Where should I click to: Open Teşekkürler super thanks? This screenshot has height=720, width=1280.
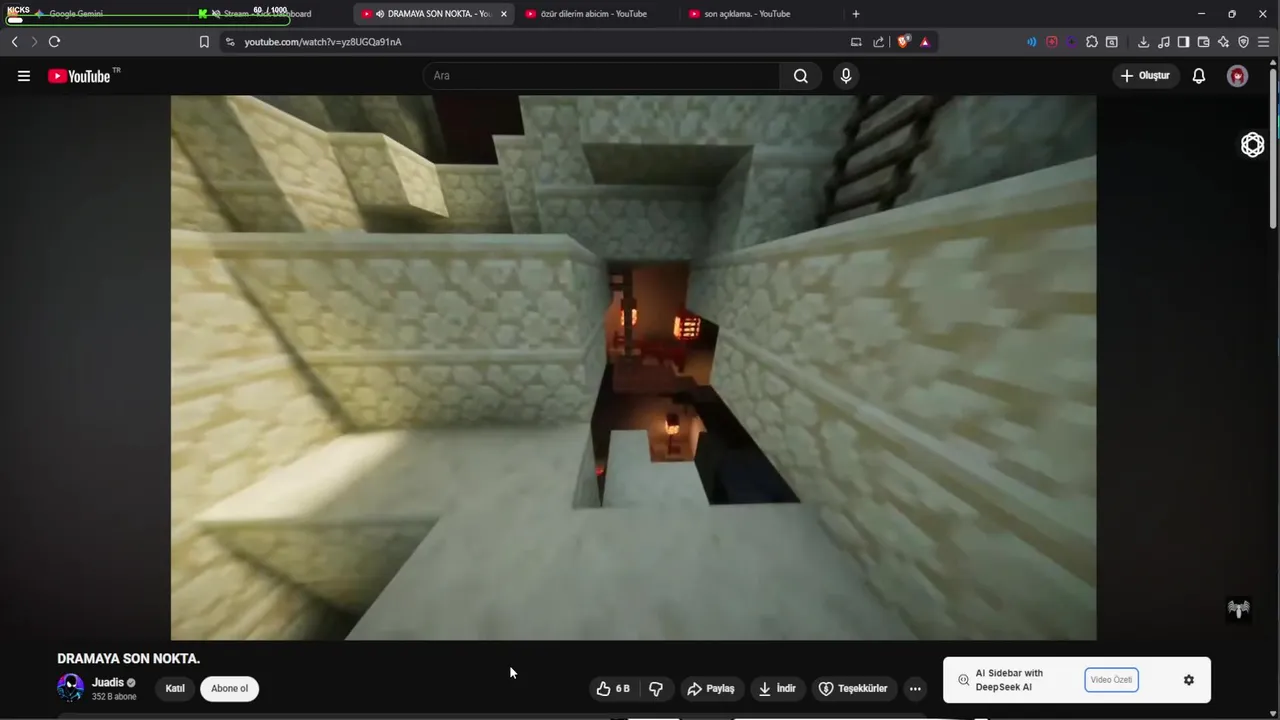(x=853, y=688)
